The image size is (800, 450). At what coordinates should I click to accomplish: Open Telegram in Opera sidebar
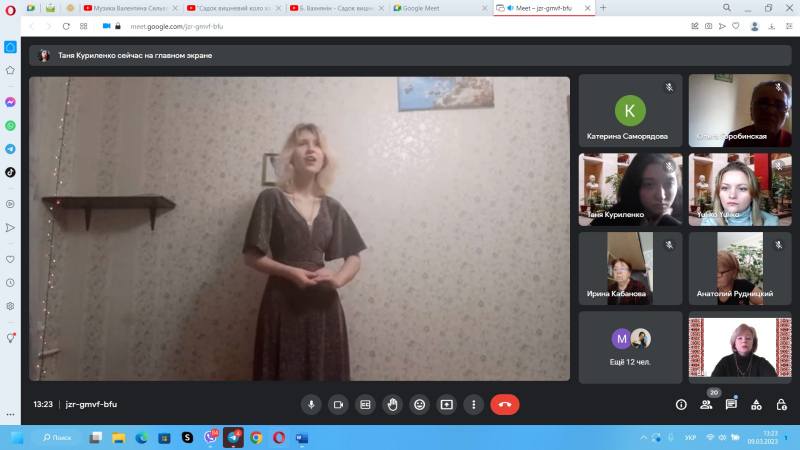coord(10,149)
